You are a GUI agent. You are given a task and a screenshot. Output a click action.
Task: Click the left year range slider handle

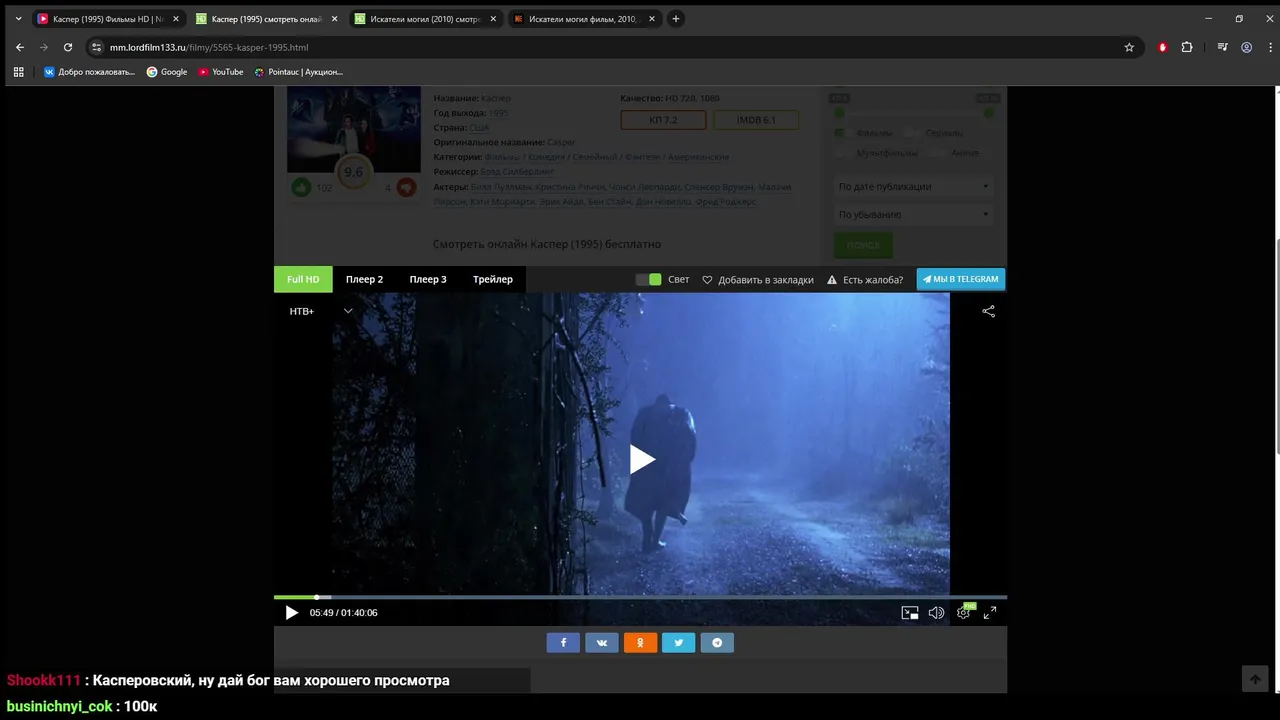coord(839,113)
